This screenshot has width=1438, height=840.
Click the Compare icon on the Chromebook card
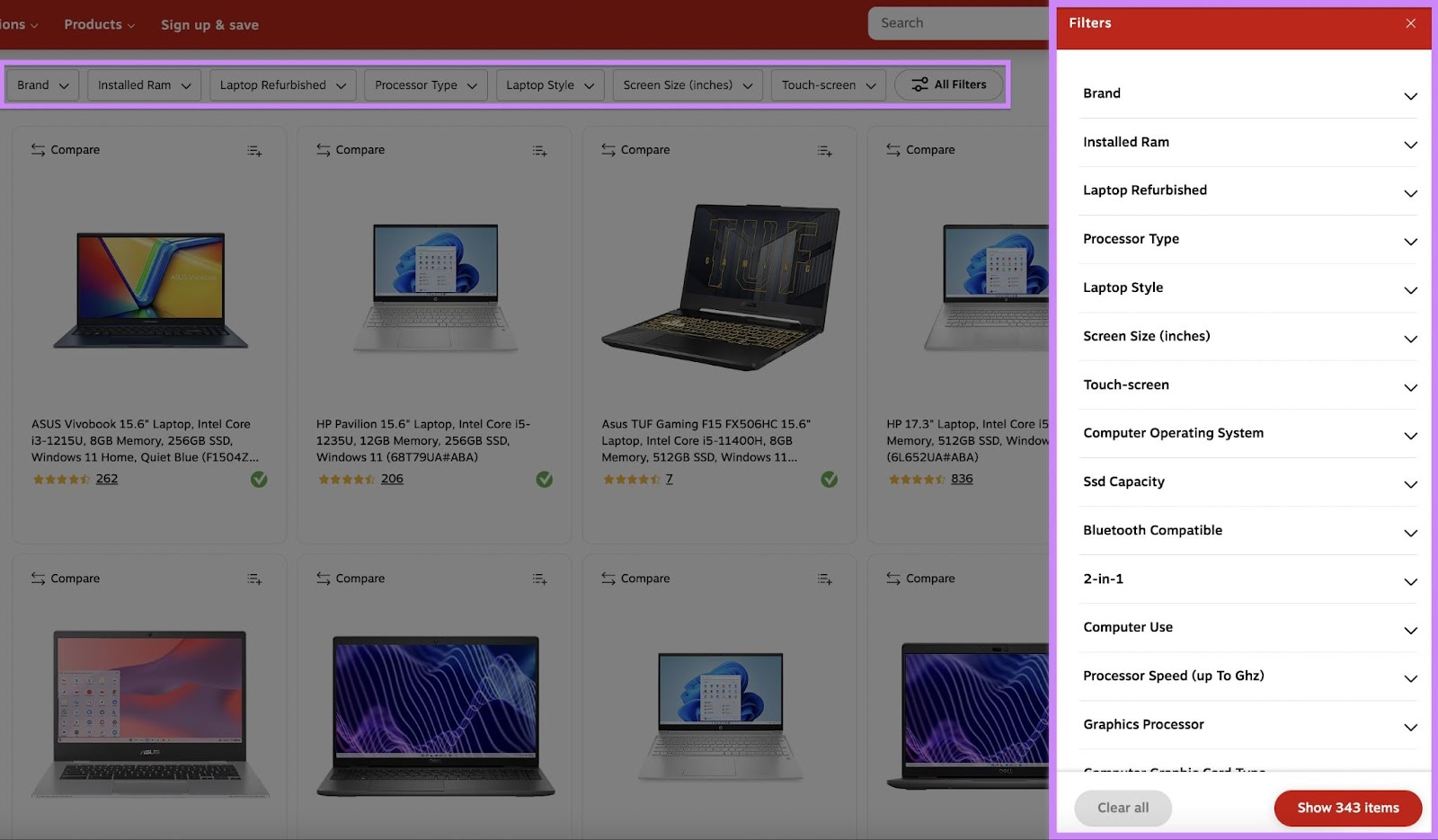pyautogui.click(x=65, y=578)
